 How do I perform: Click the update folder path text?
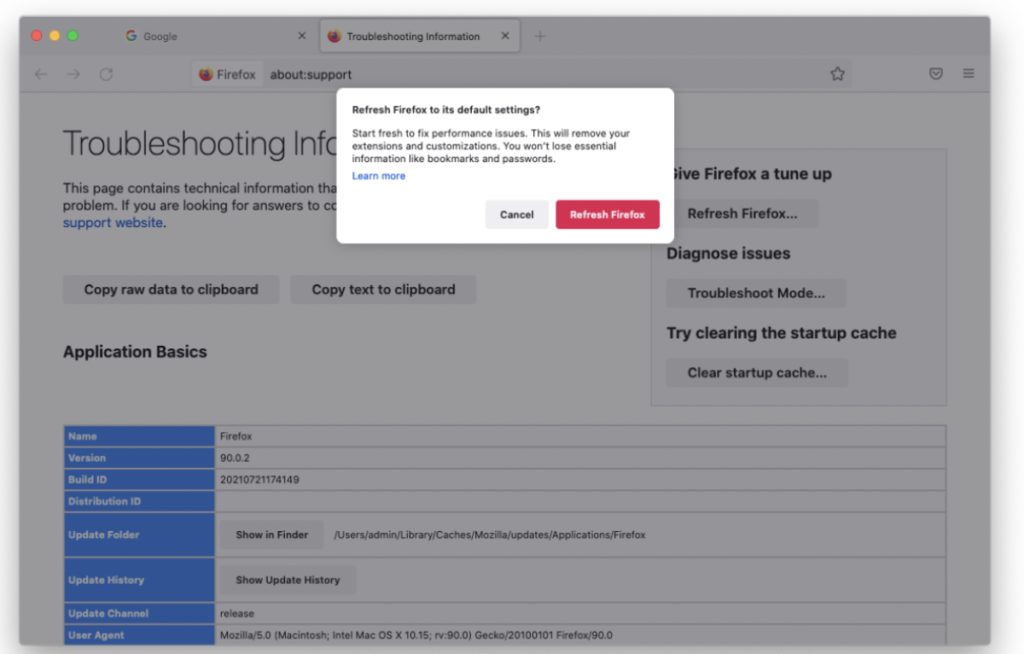(490, 534)
